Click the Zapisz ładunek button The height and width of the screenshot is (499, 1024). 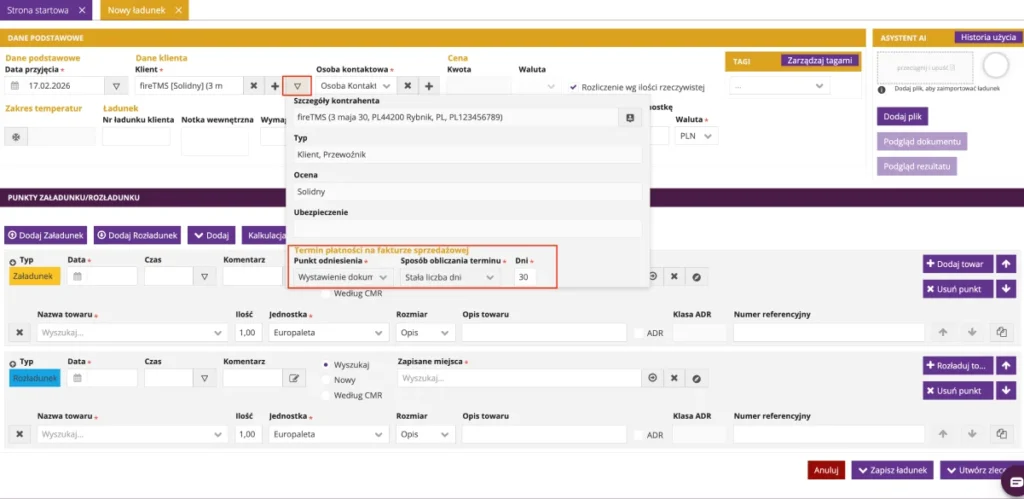892,470
